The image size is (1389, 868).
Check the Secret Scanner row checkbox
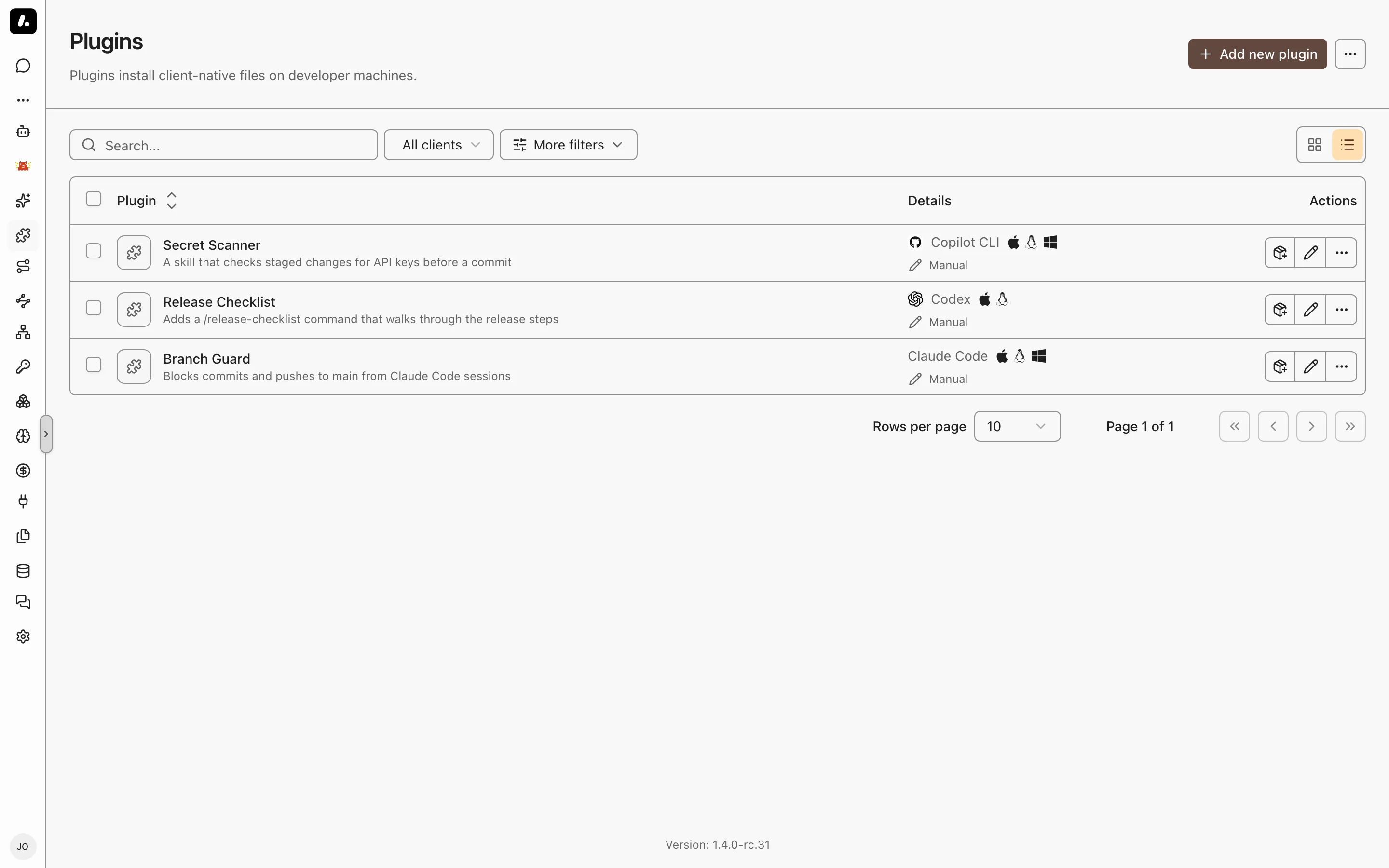[94, 251]
